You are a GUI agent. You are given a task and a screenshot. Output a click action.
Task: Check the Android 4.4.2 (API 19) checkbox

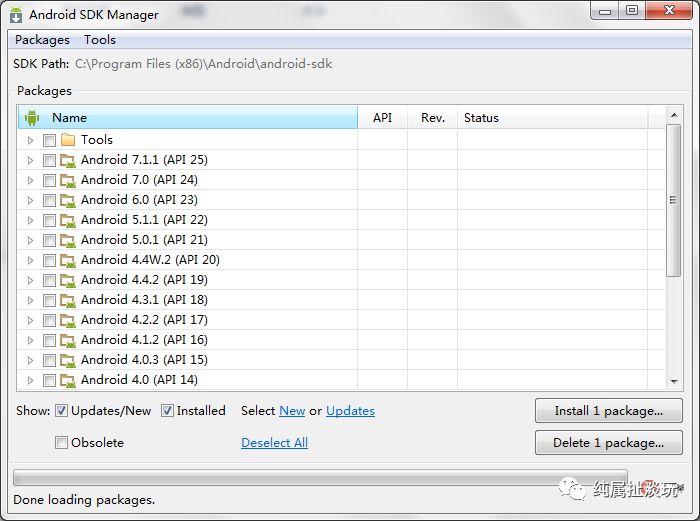49,280
